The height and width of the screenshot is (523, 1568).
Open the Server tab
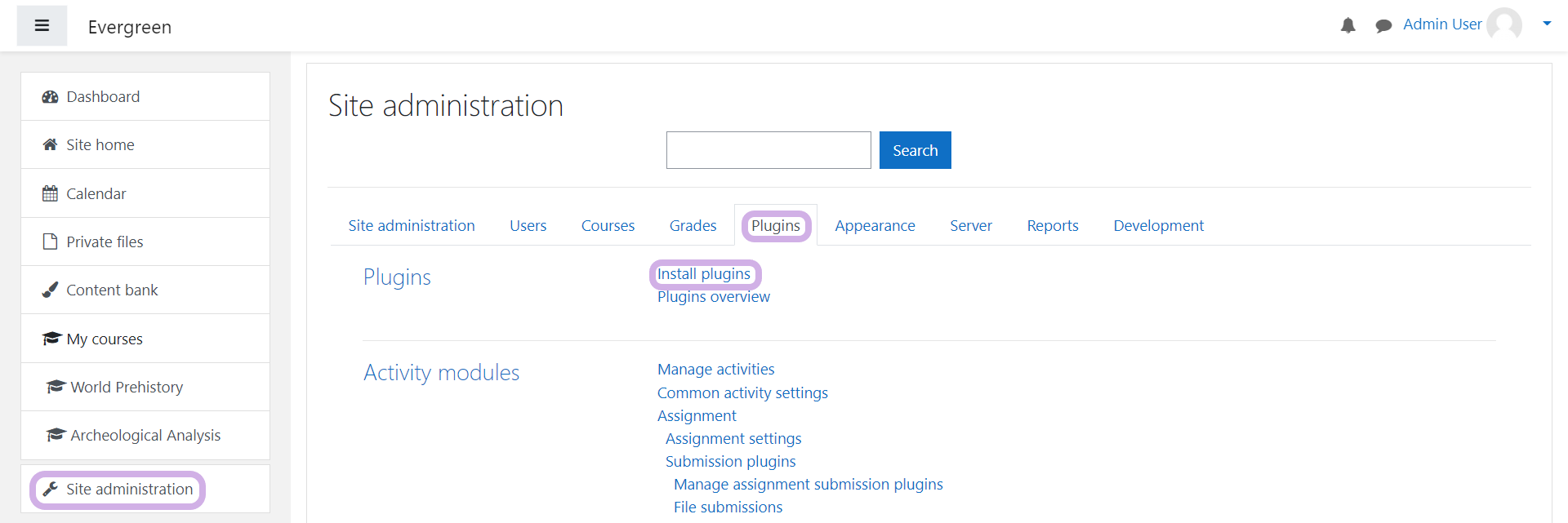point(970,226)
